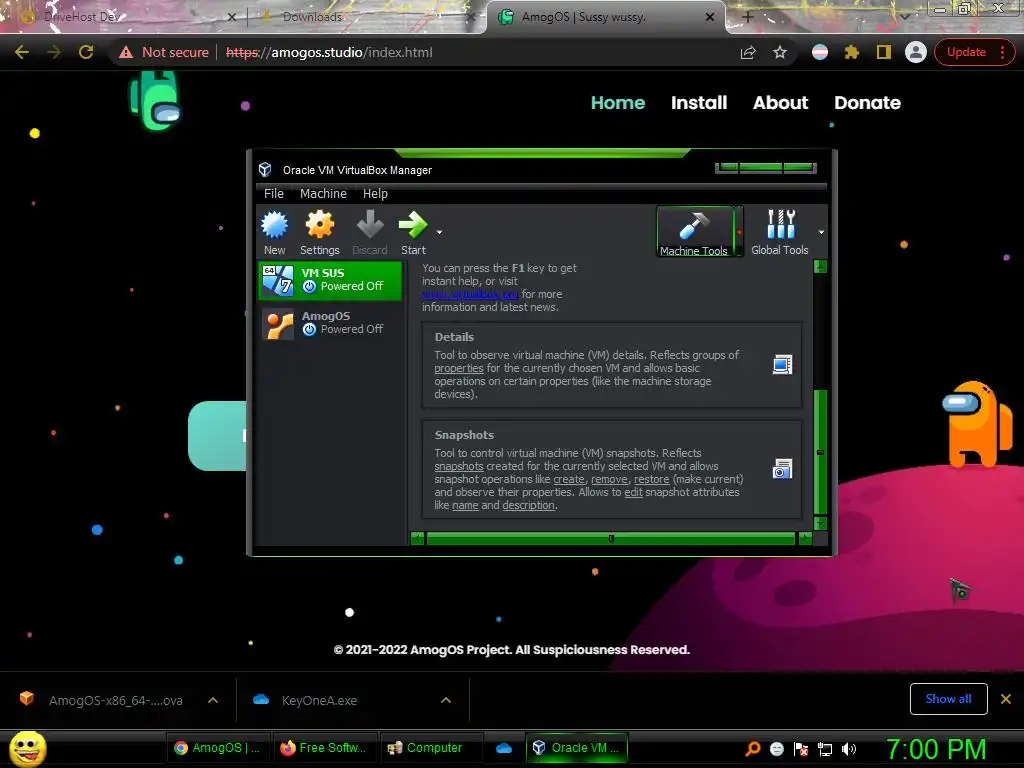Click the properties link in Details
The image size is (1024, 768).
pyautogui.click(x=459, y=368)
